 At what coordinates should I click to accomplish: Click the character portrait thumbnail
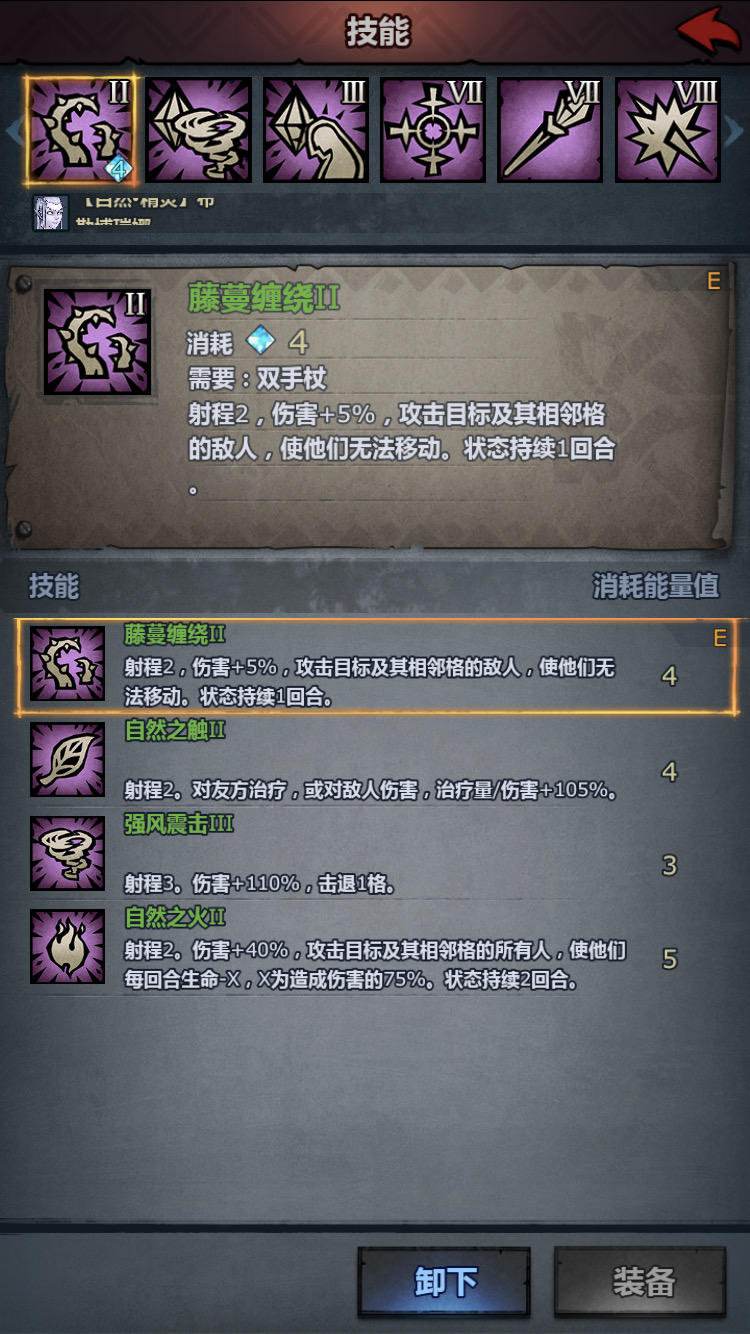51,213
